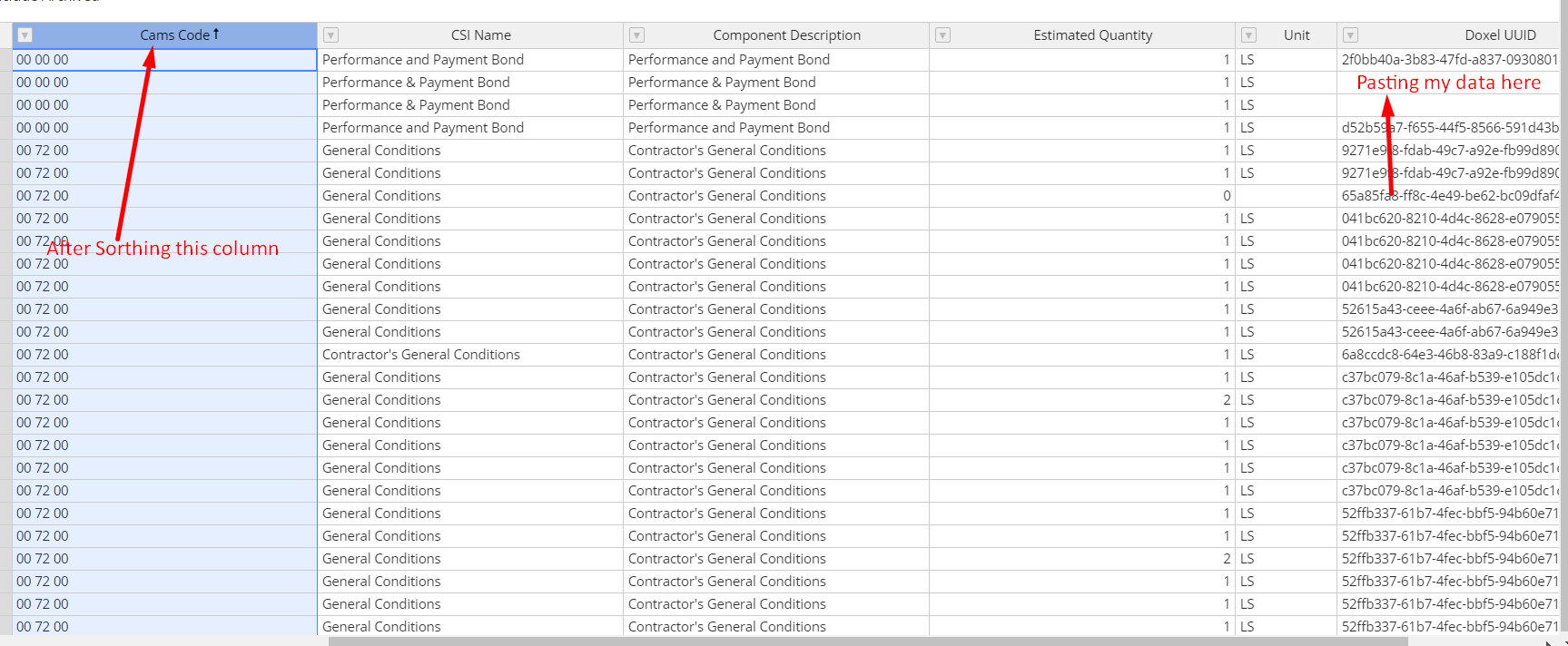Open the Doxel UUID column filter

(1351, 35)
